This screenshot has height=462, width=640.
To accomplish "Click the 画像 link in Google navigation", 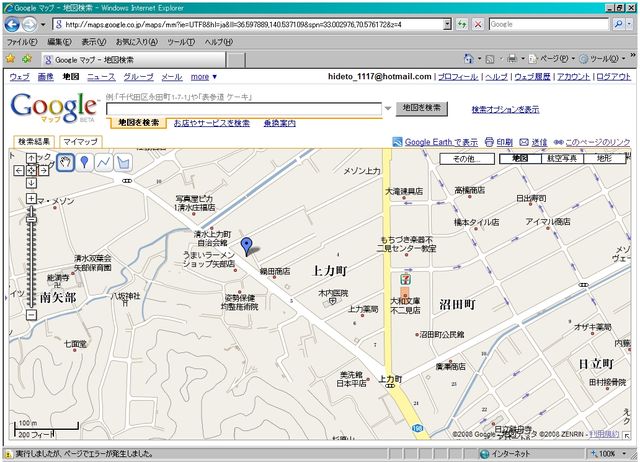I will (x=45, y=77).
